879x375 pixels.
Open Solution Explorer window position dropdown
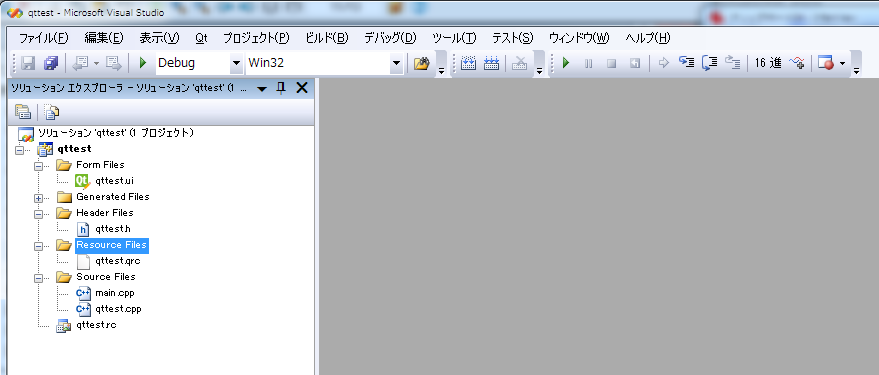262,89
